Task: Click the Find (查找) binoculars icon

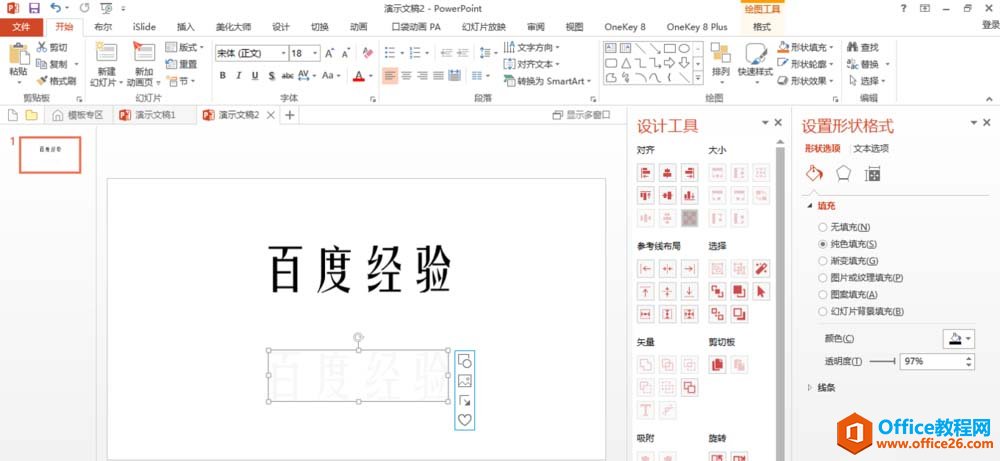Action: [851, 47]
